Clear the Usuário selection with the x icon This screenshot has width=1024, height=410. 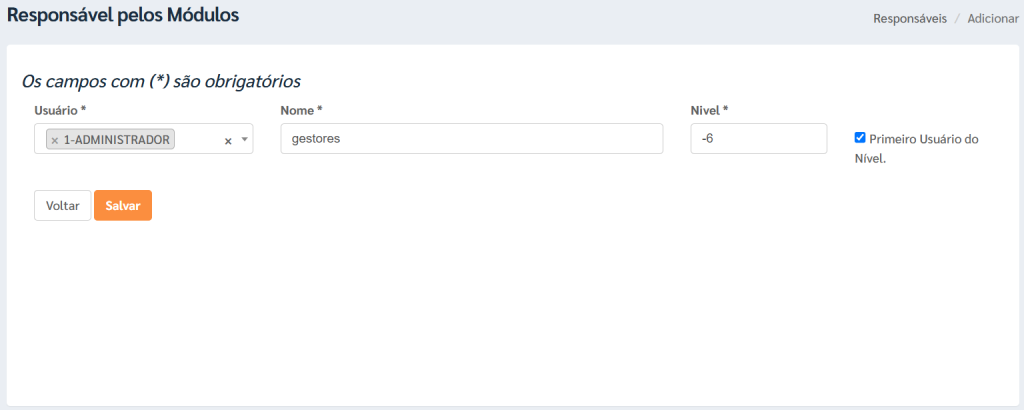point(228,141)
